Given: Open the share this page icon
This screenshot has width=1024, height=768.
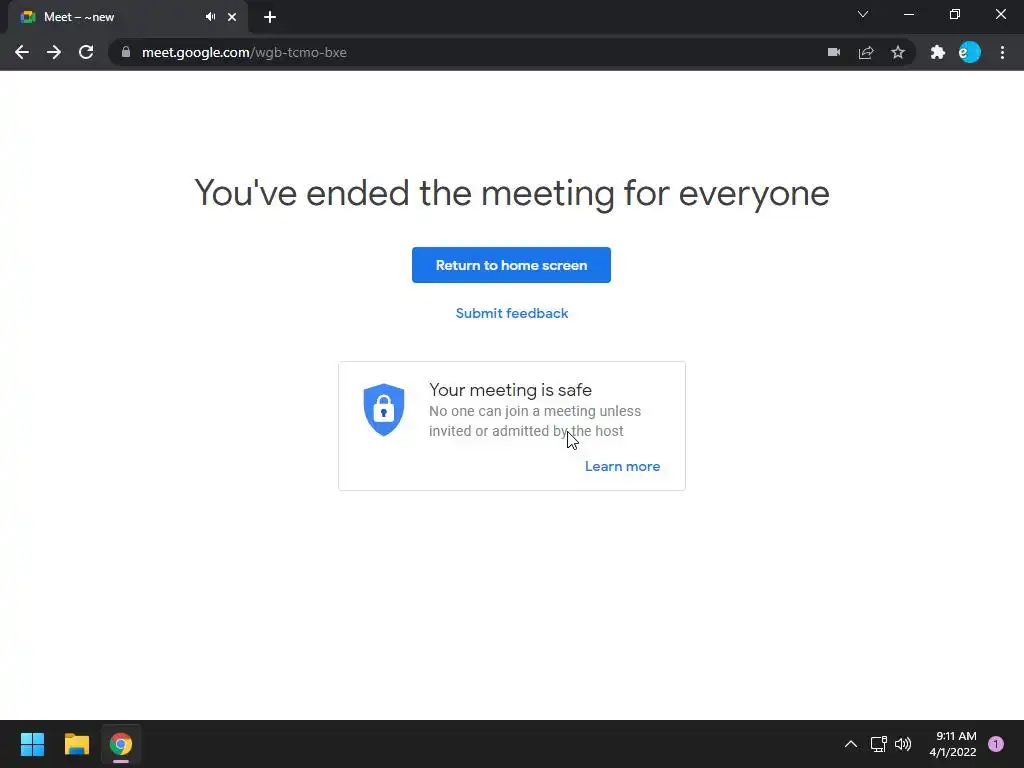Looking at the screenshot, I should [x=866, y=52].
